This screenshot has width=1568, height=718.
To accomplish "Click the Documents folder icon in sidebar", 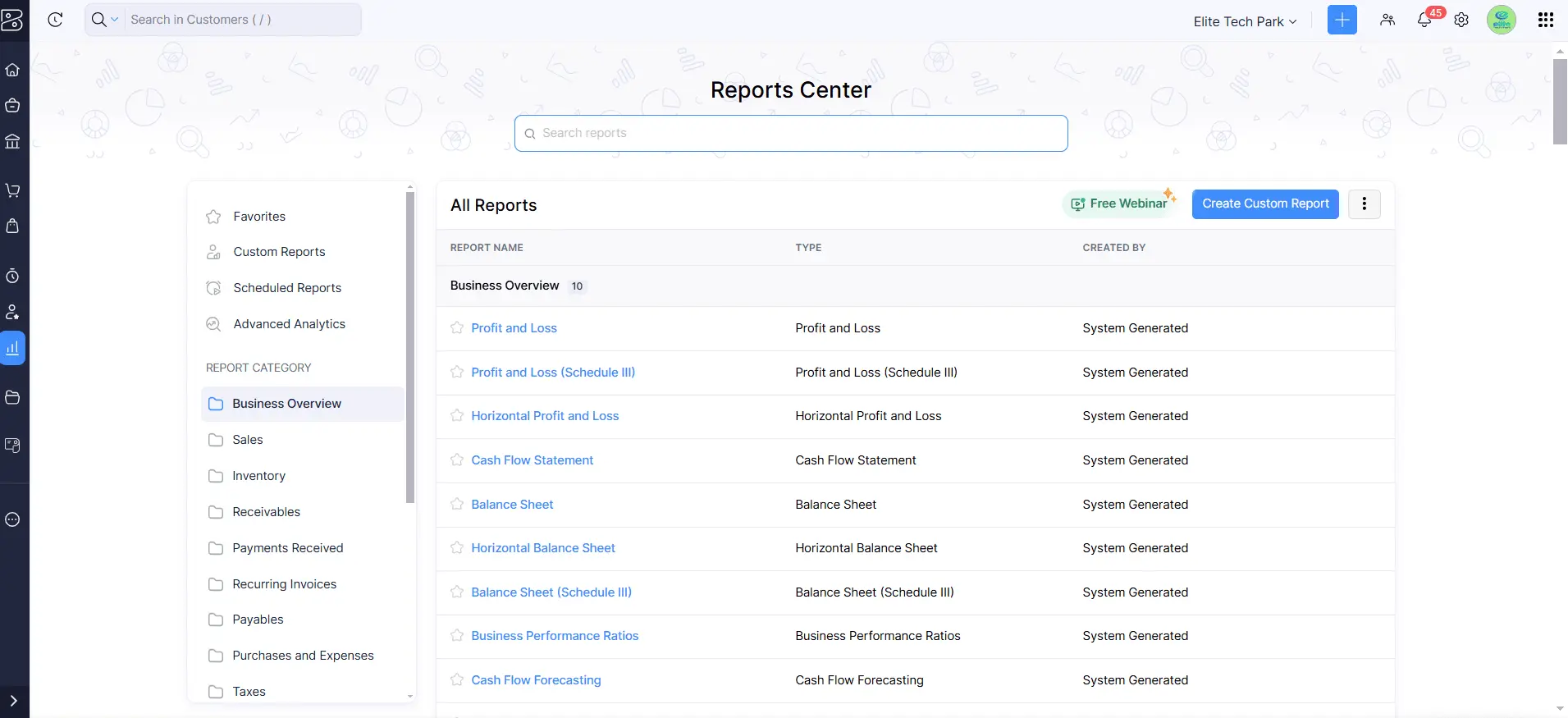I will coord(13,397).
